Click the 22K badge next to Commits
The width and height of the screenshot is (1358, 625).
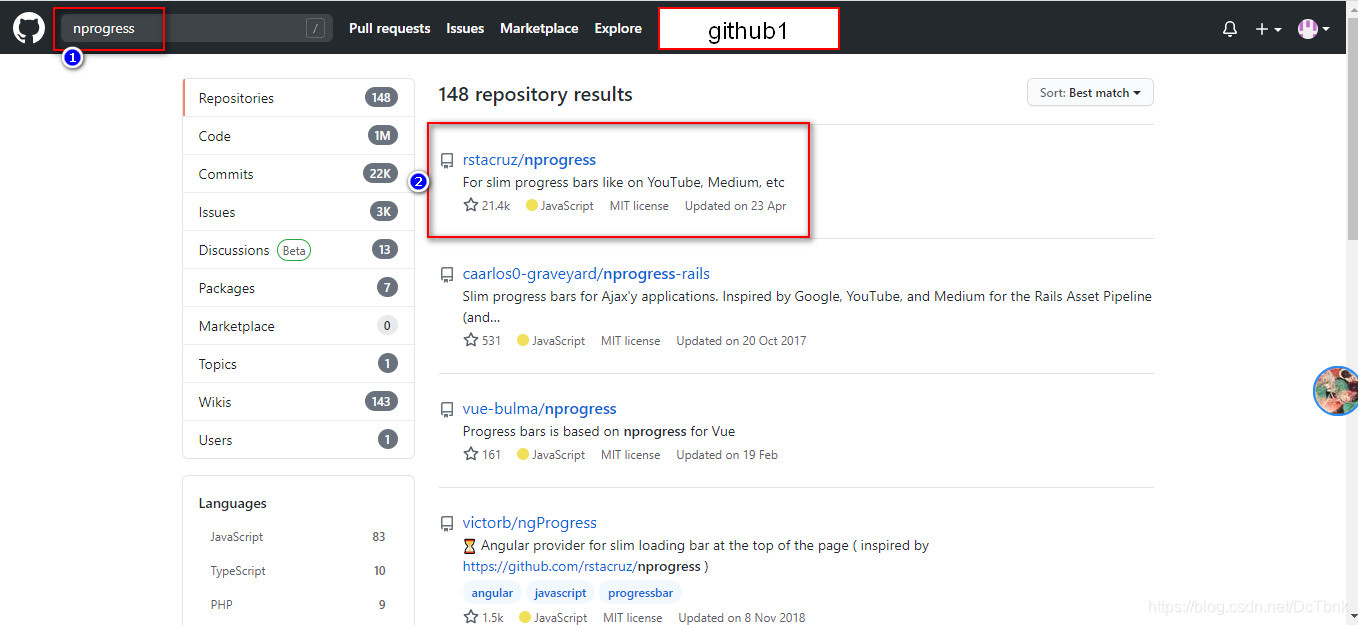pyautogui.click(x=381, y=174)
